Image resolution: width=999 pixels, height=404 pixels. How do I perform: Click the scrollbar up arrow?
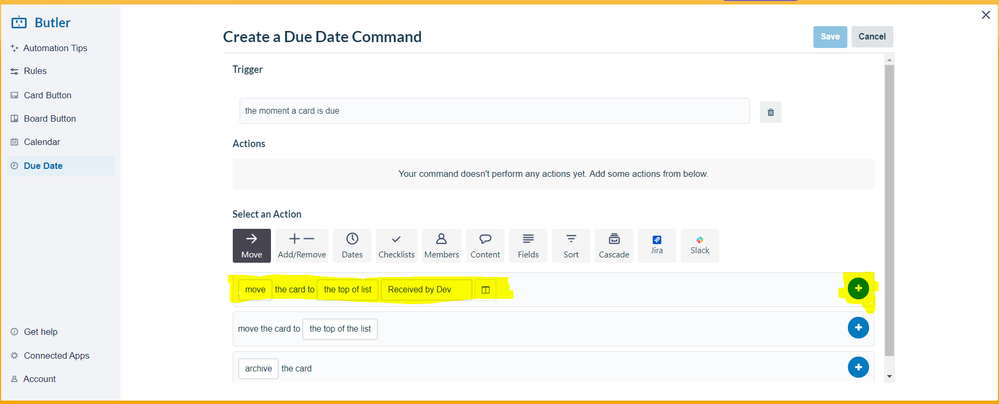coord(889,59)
